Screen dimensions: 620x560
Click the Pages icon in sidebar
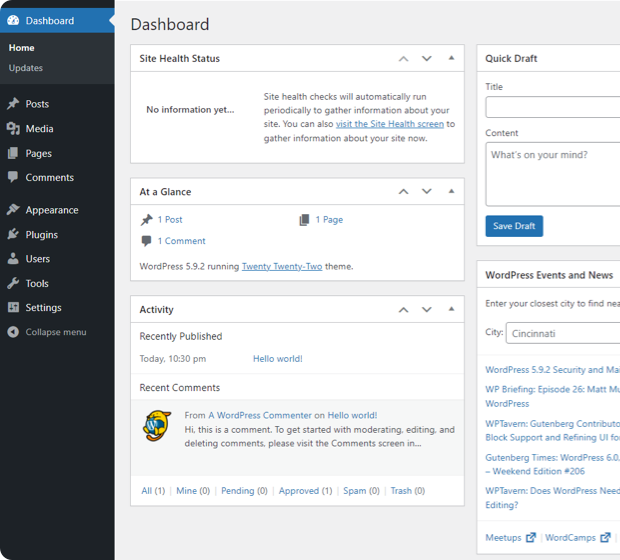(13, 154)
